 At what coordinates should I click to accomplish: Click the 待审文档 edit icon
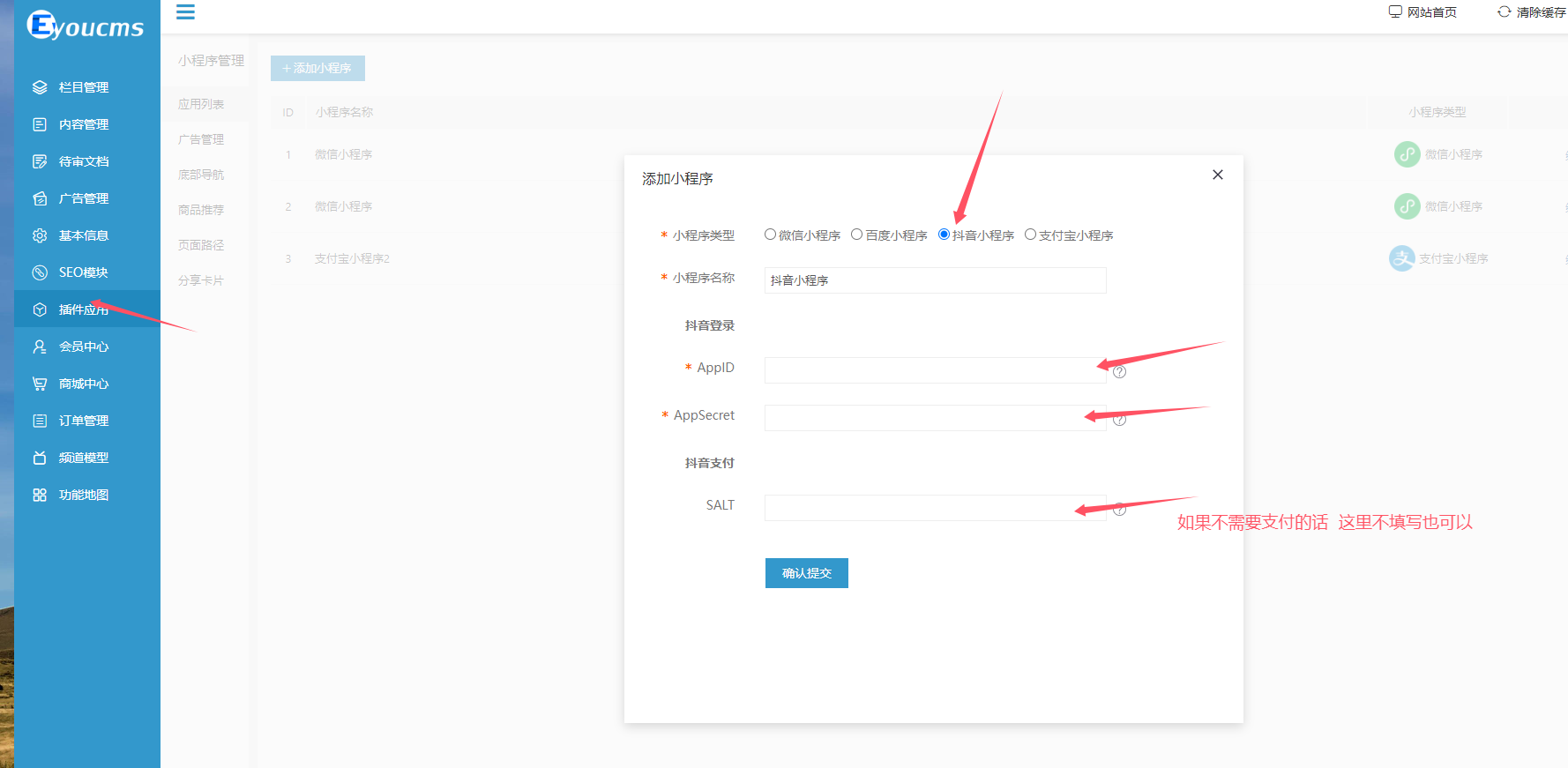pos(40,161)
